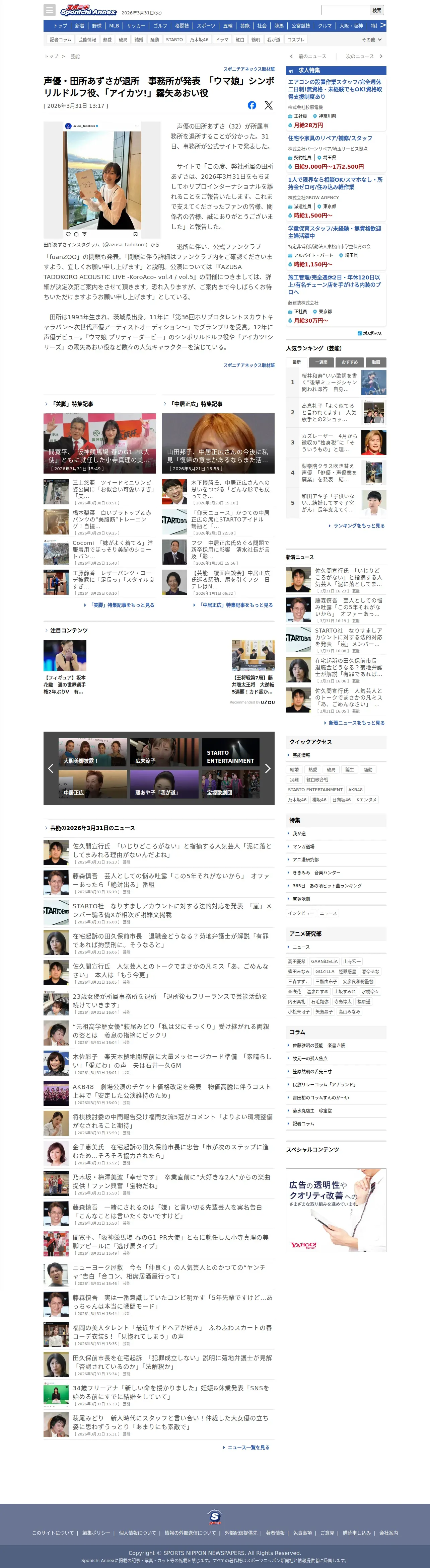This screenshot has height=1568, width=430.
Task: Click the next news chevron icon
Action: 381,57
